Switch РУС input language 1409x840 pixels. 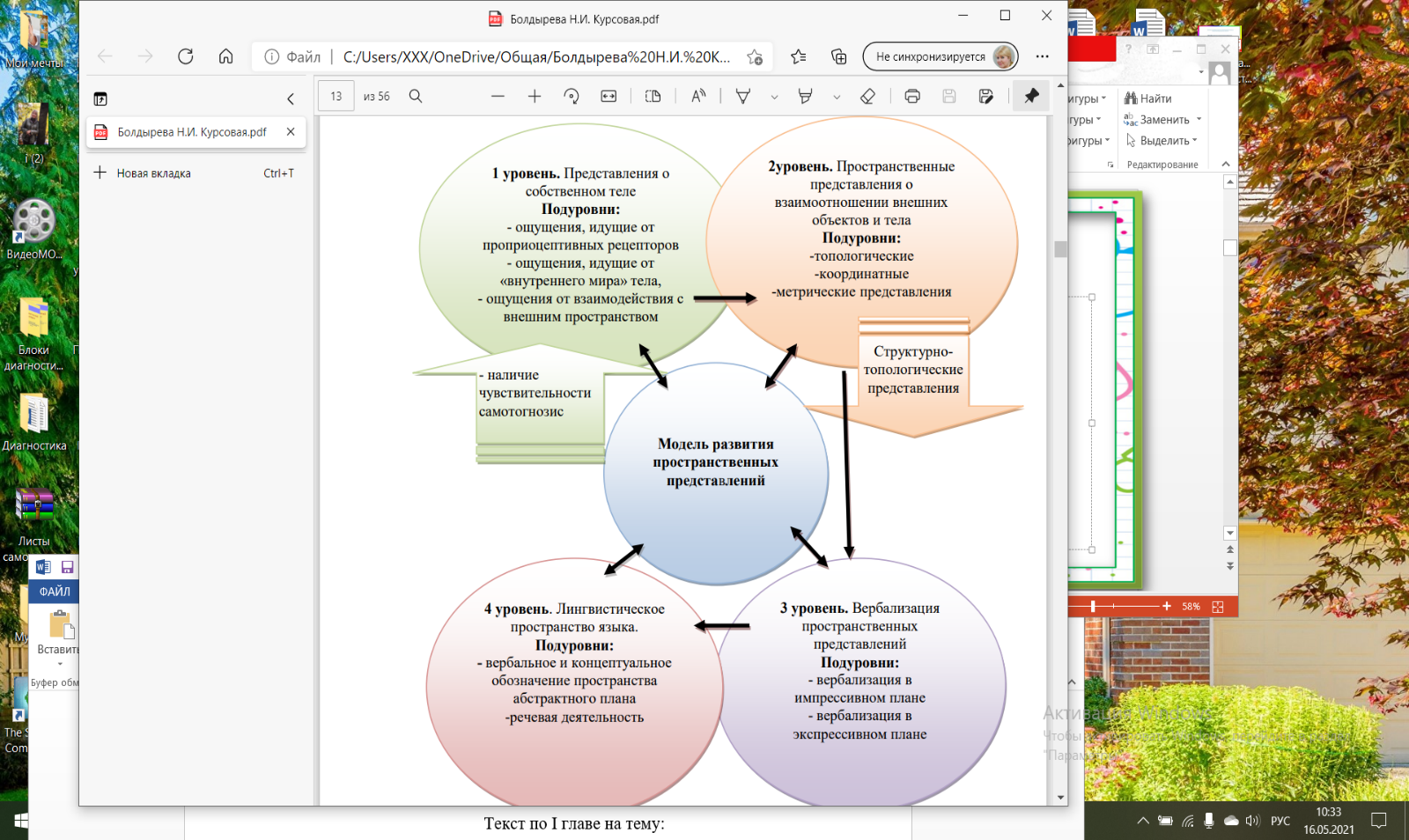1280,821
